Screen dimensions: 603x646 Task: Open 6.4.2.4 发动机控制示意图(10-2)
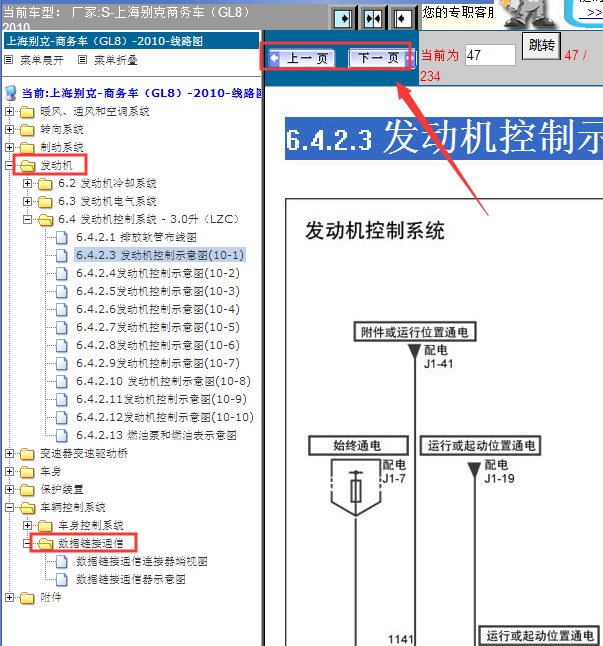pyautogui.click(x=158, y=273)
